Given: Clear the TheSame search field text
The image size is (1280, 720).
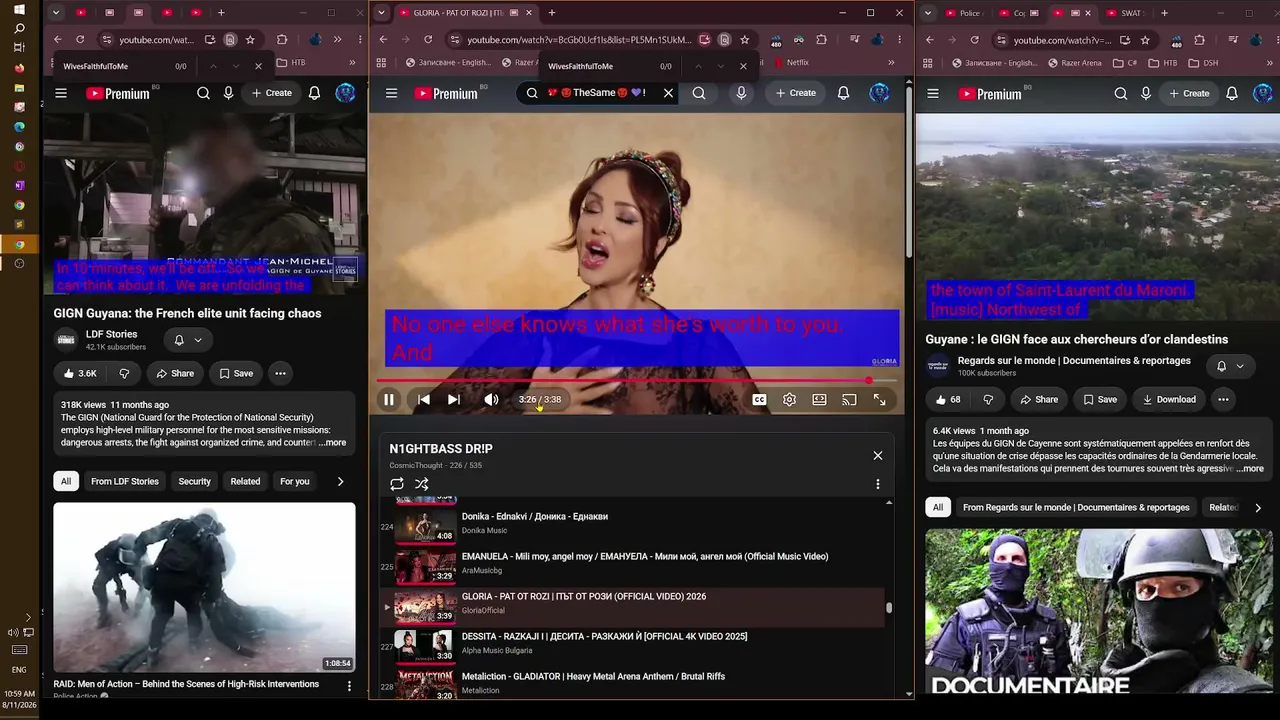Looking at the screenshot, I should coord(668,93).
